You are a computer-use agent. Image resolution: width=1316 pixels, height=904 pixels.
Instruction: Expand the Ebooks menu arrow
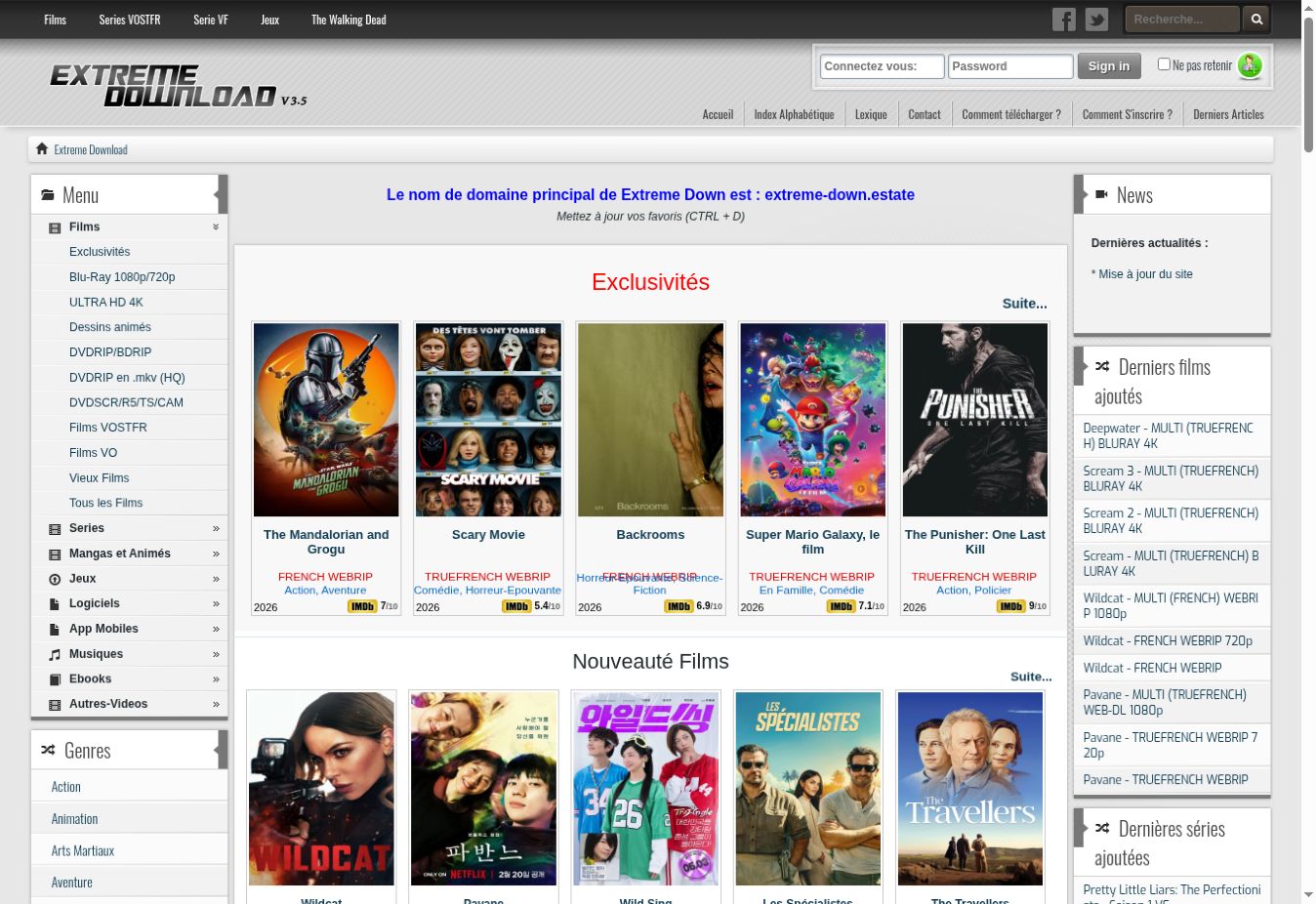(216, 678)
